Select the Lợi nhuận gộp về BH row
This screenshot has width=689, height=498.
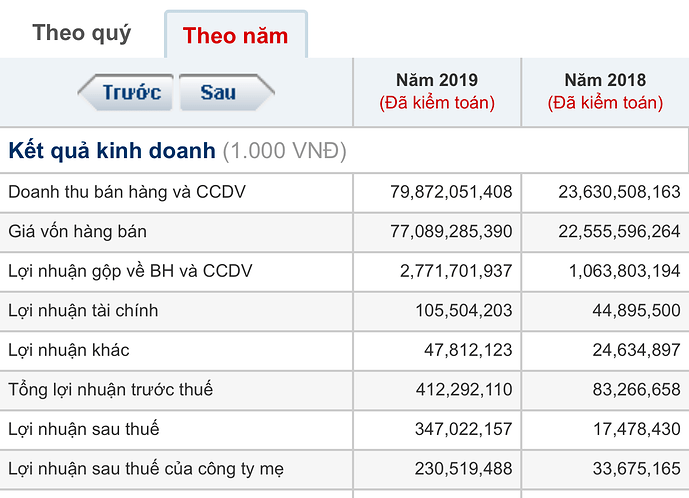(130, 271)
